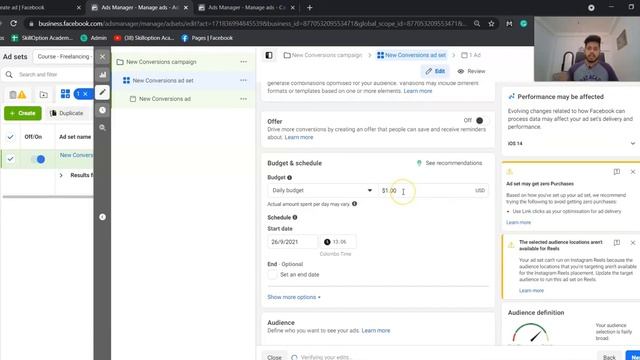Viewport: 640px width, 360px height.
Task: Expand Show more options
Action: [294, 297]
